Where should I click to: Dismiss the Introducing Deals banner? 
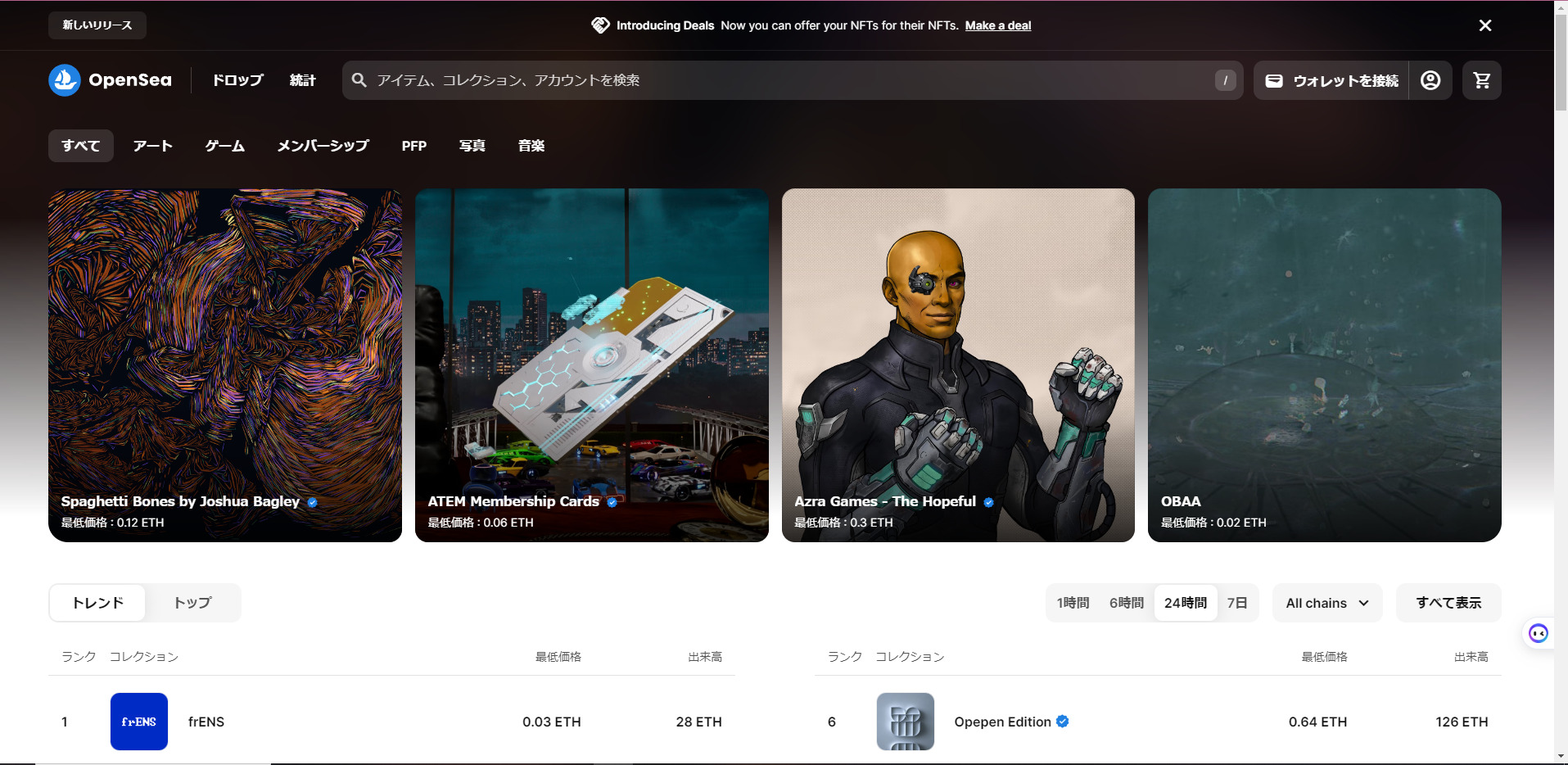point(1485,25)
